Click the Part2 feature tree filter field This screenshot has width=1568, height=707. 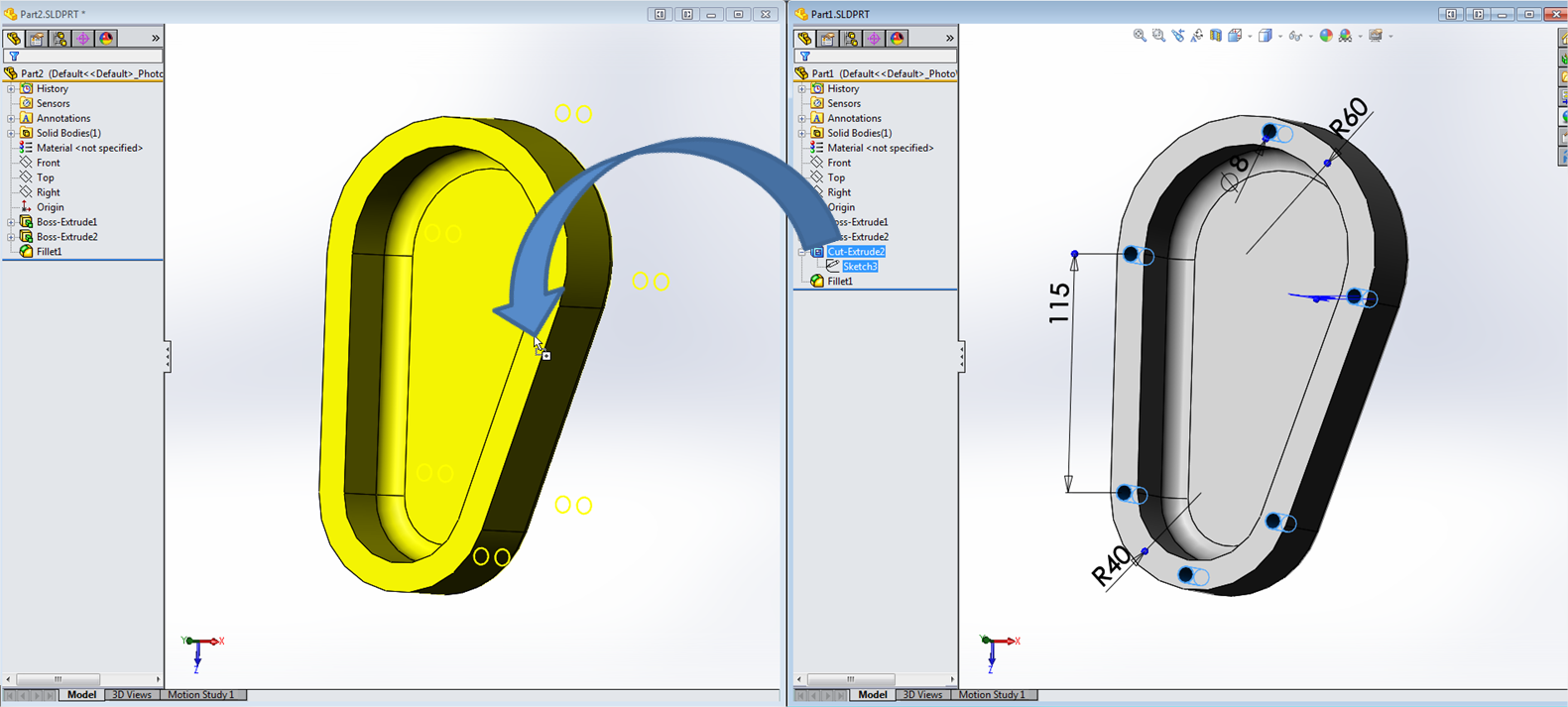point(89,57)
